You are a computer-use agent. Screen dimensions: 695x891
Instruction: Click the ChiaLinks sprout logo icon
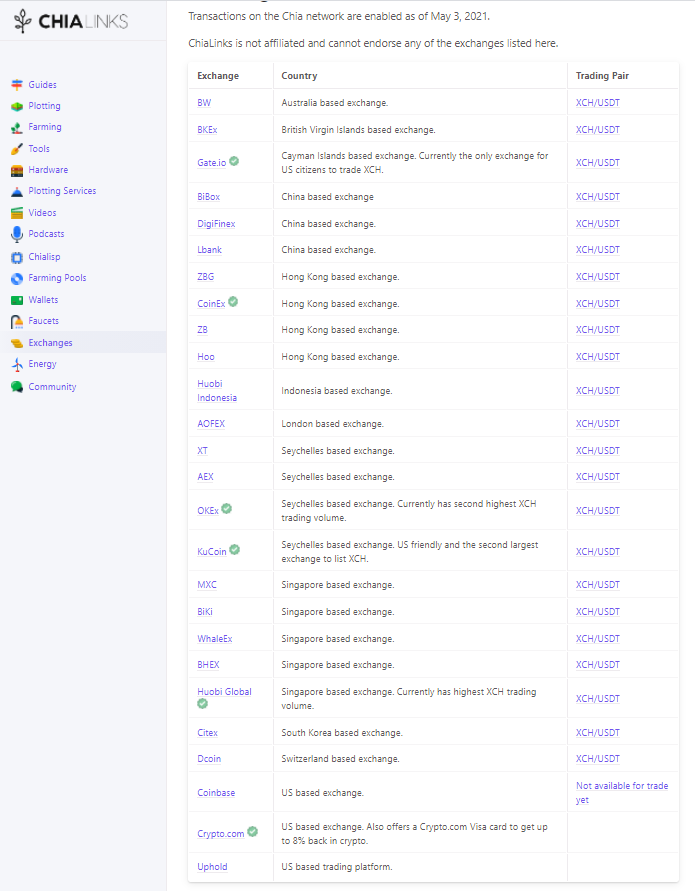coord(23,22)
